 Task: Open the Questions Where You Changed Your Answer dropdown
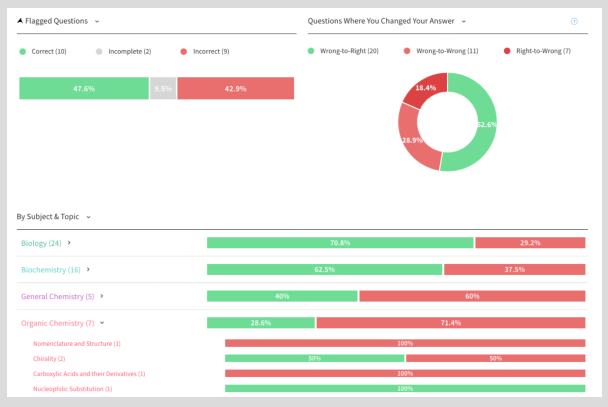tap(463, 21)
